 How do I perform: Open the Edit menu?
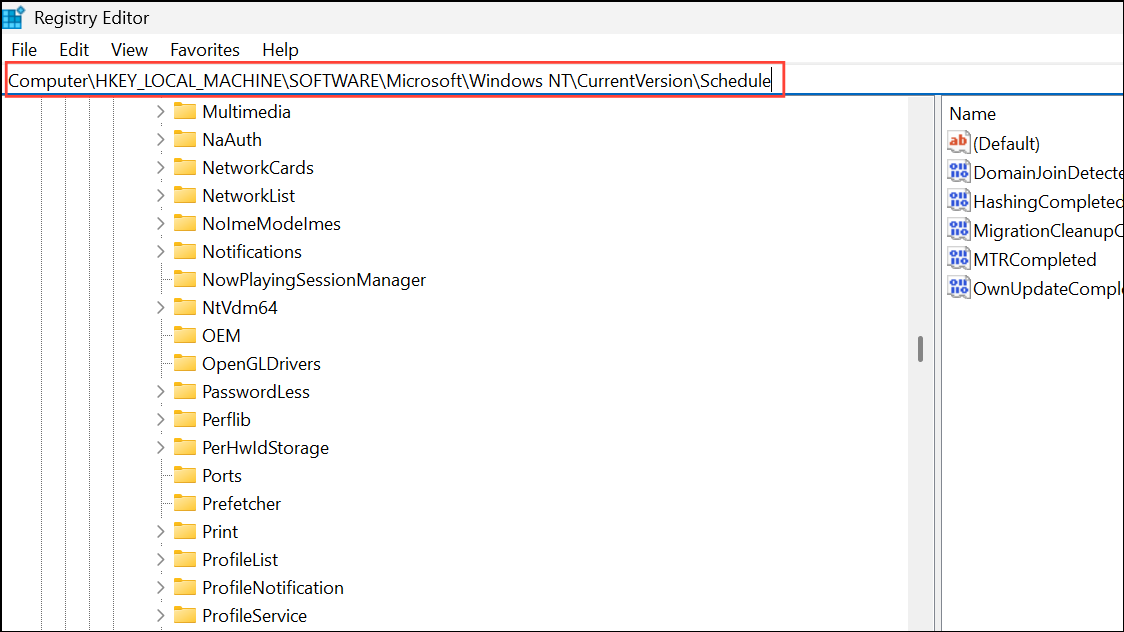(x=74, y=50)
